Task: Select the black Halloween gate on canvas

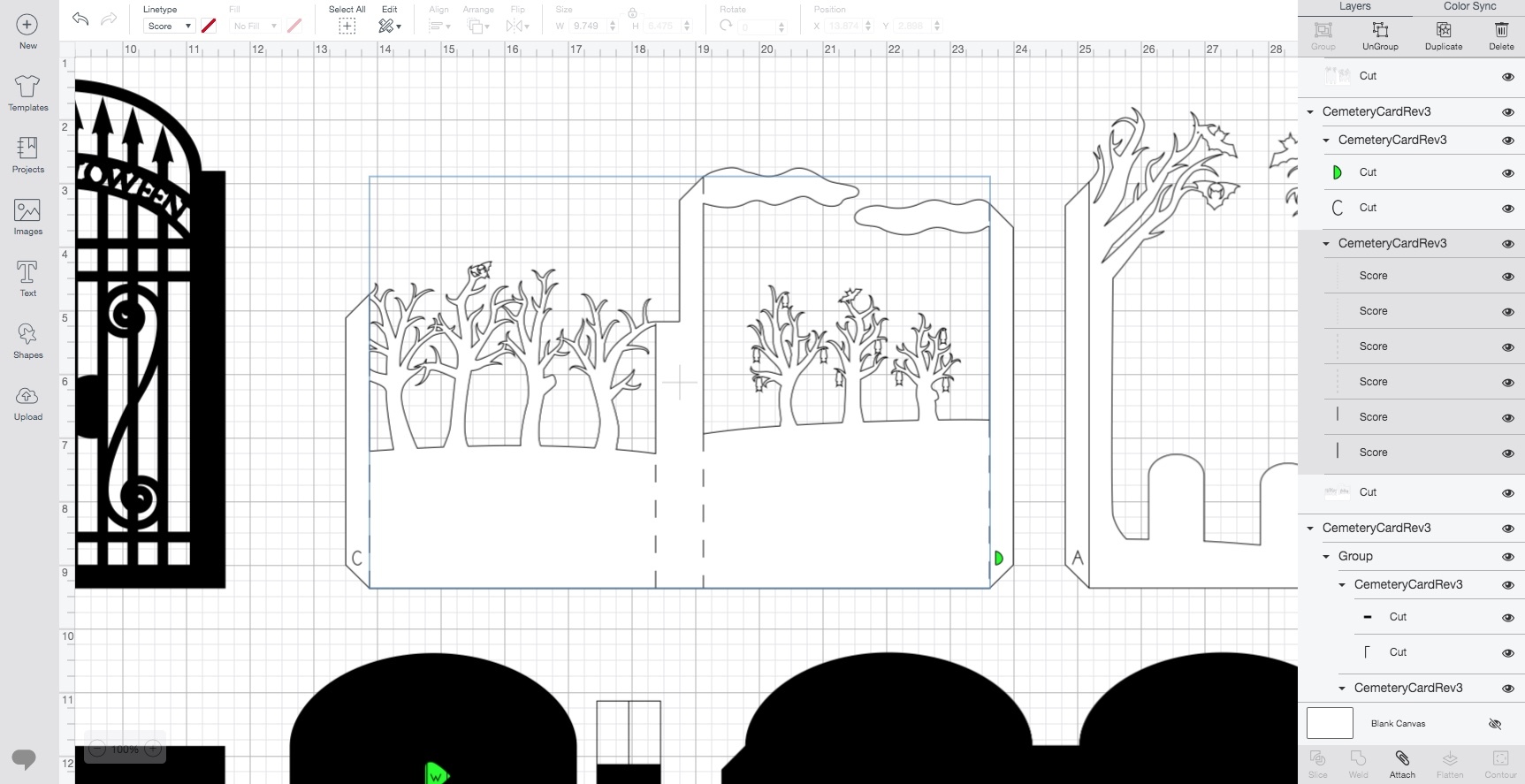Action: [x=150, y=334]
